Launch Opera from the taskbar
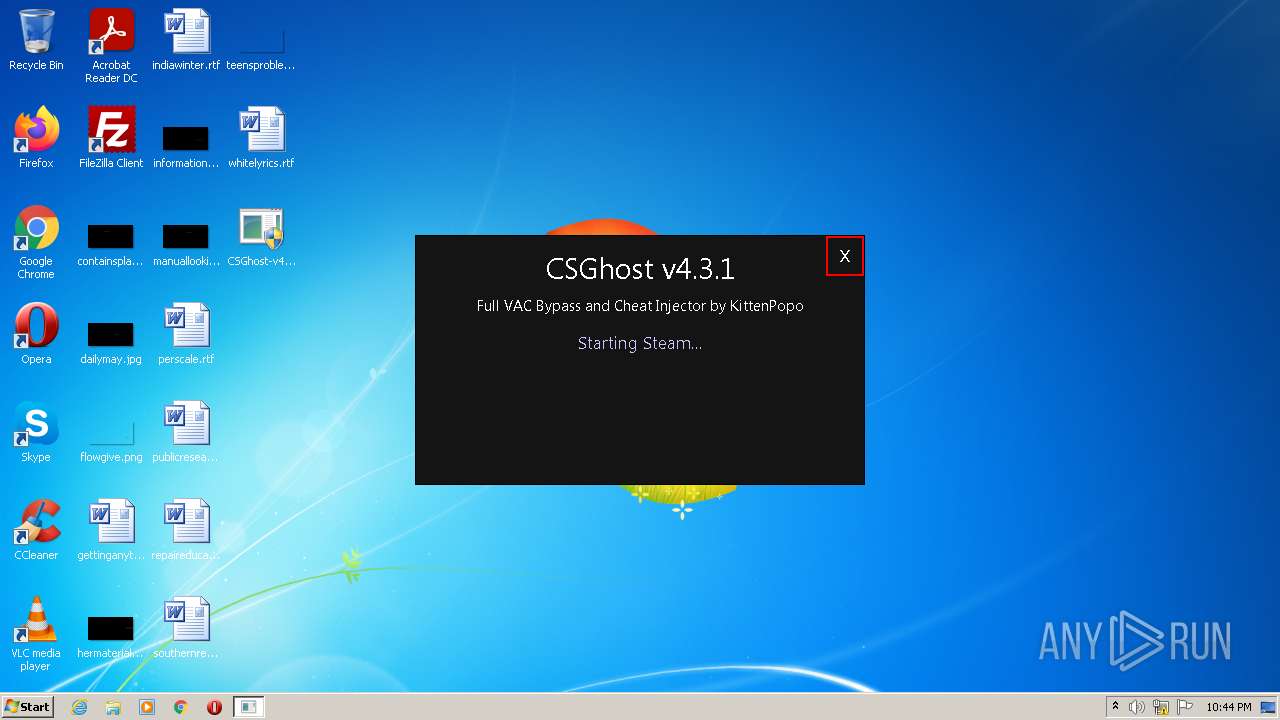The width and height of the screenshot is (1280, 720). point(214,707)
